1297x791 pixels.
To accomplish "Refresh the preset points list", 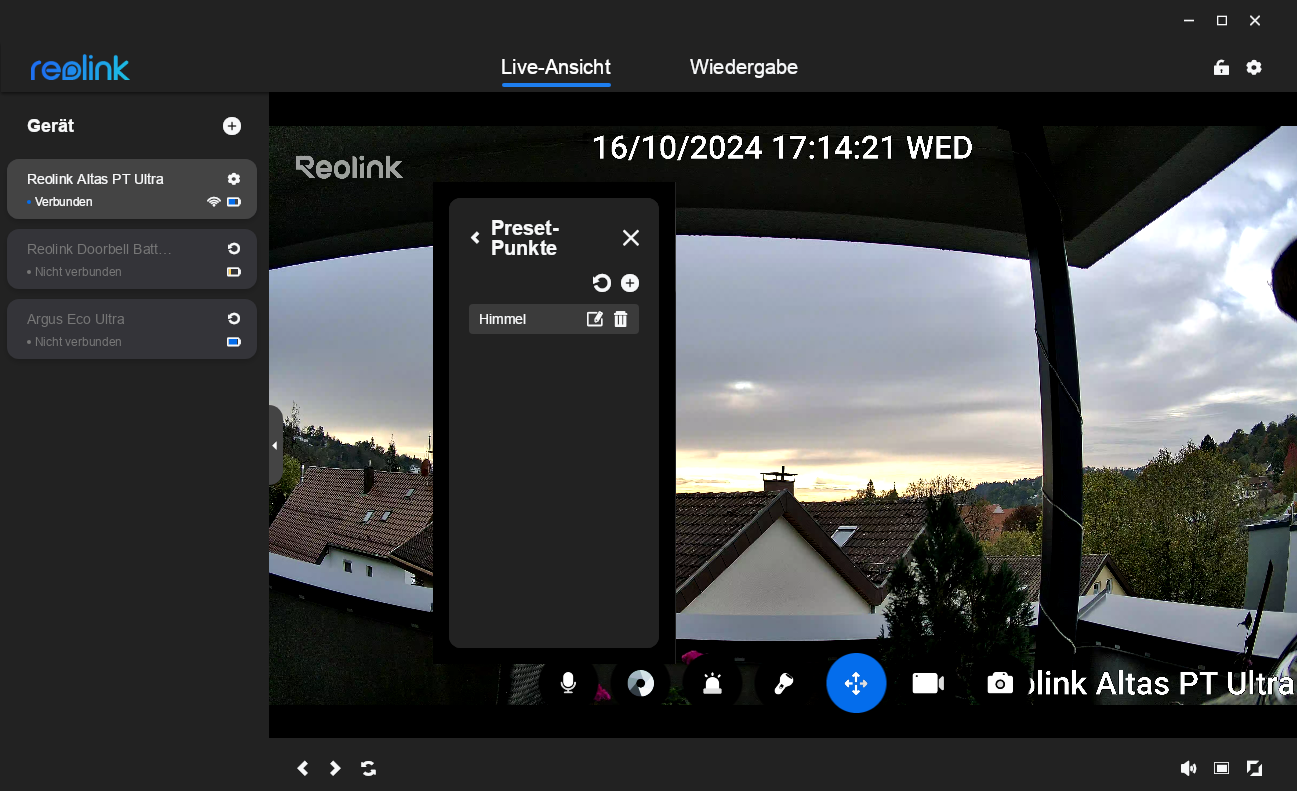I will click(602, 284).
